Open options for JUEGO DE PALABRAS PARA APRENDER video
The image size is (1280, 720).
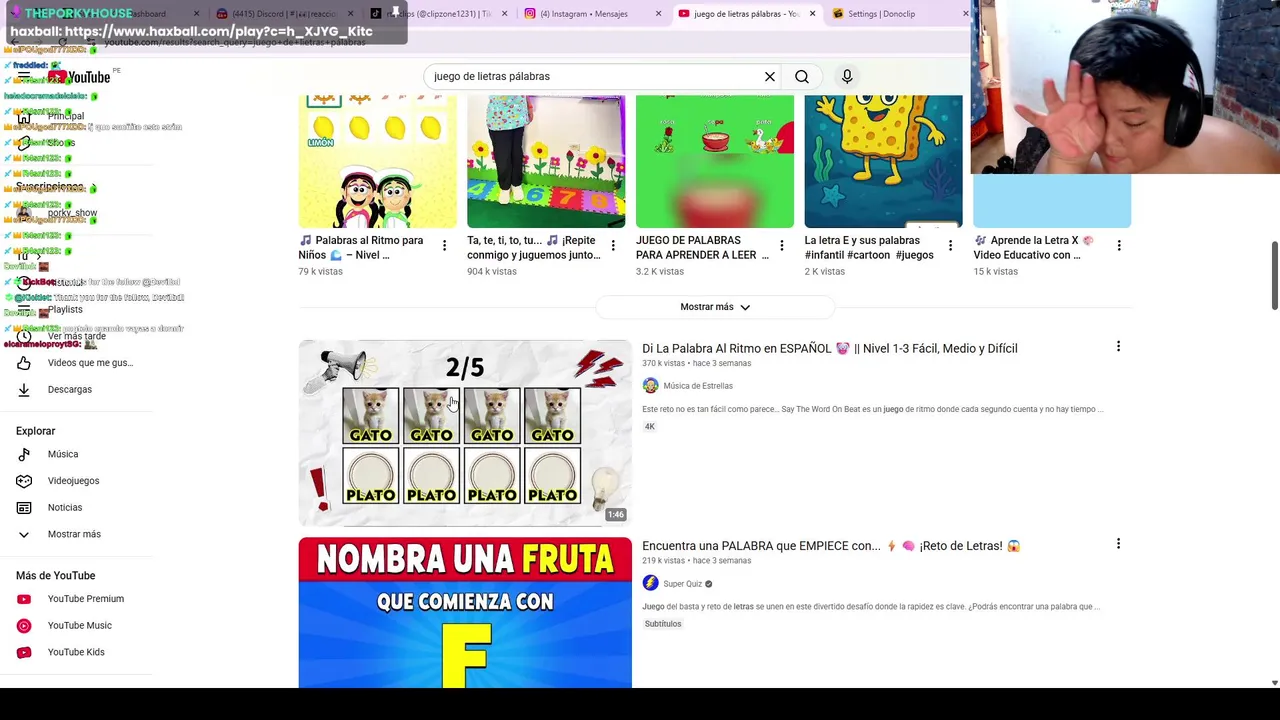pos(782,246)
